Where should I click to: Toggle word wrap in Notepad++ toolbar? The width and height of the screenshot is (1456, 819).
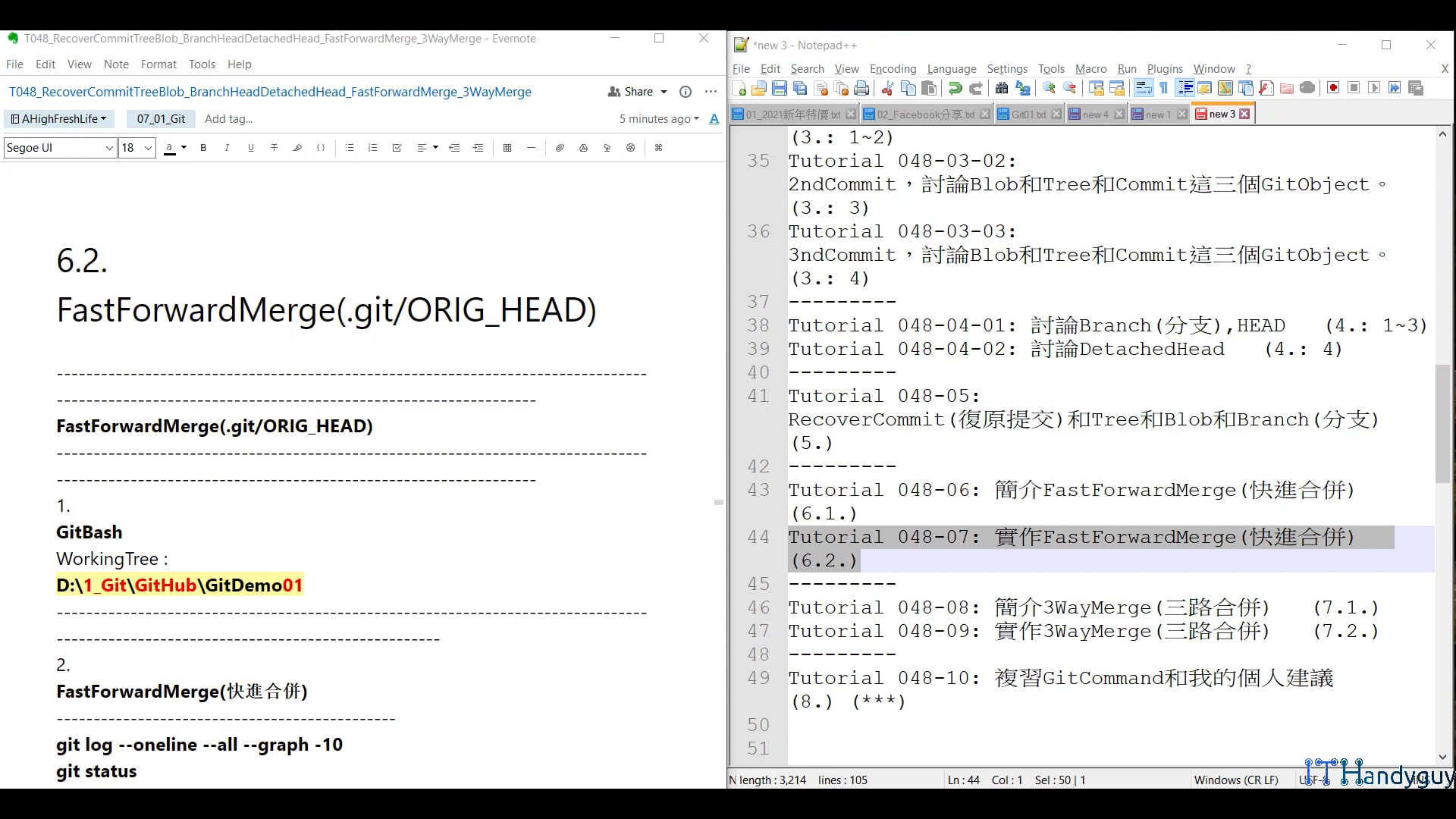pyautogui.click(x=1144, y=89)
